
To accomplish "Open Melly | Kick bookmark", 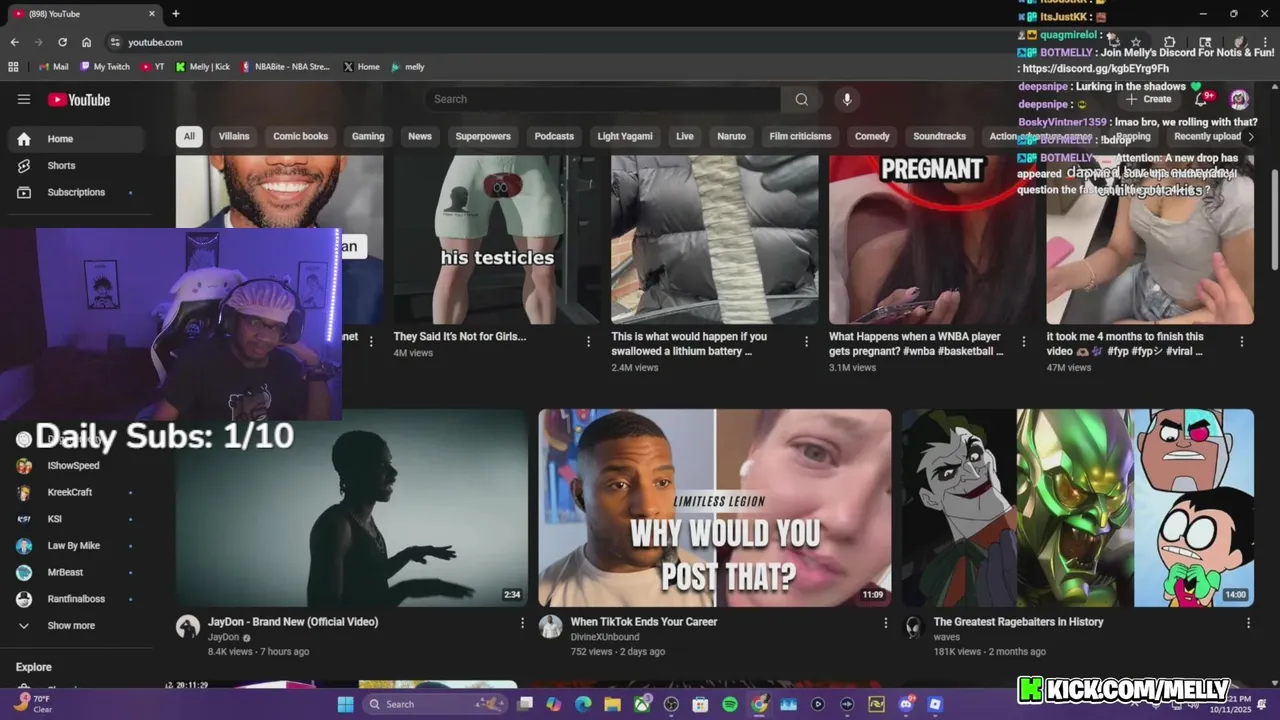I will 202,67.
